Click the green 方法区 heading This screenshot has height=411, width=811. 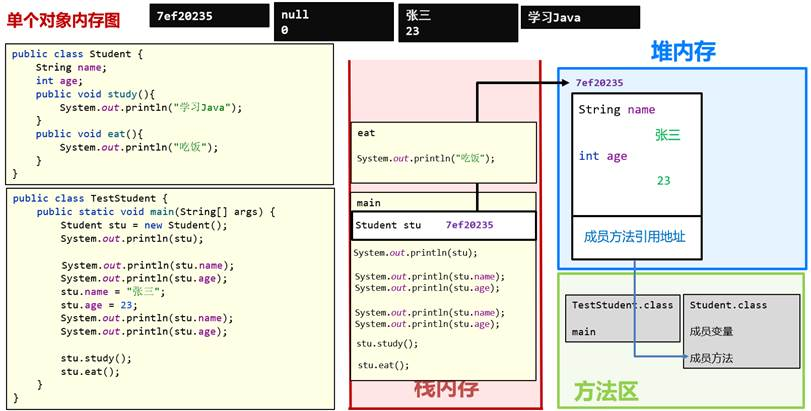pyautogui.click(x=606, y=391)
